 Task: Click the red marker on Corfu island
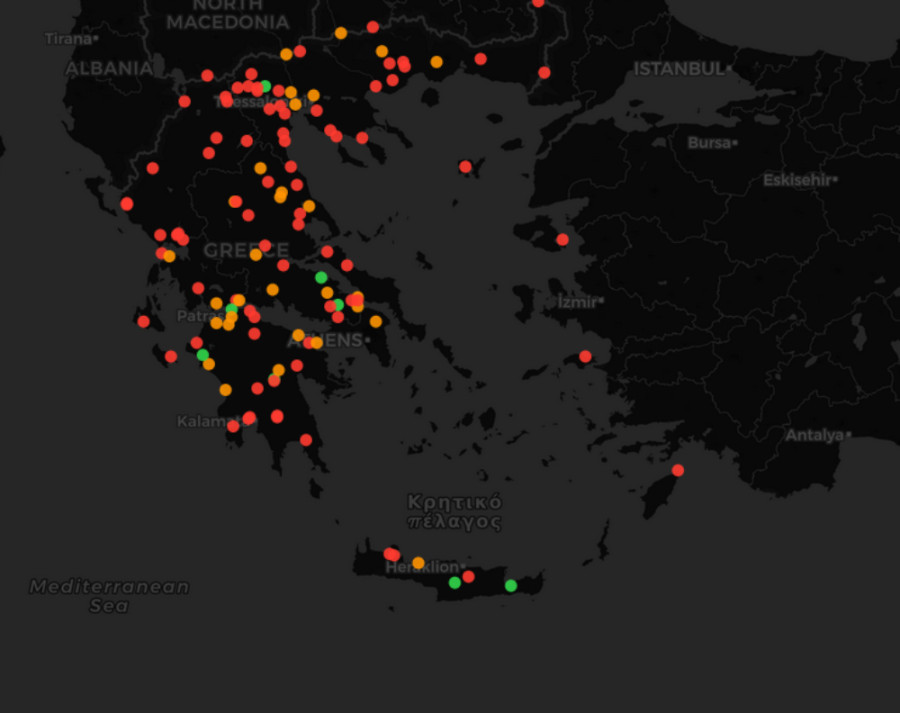(x=127, y=204)
